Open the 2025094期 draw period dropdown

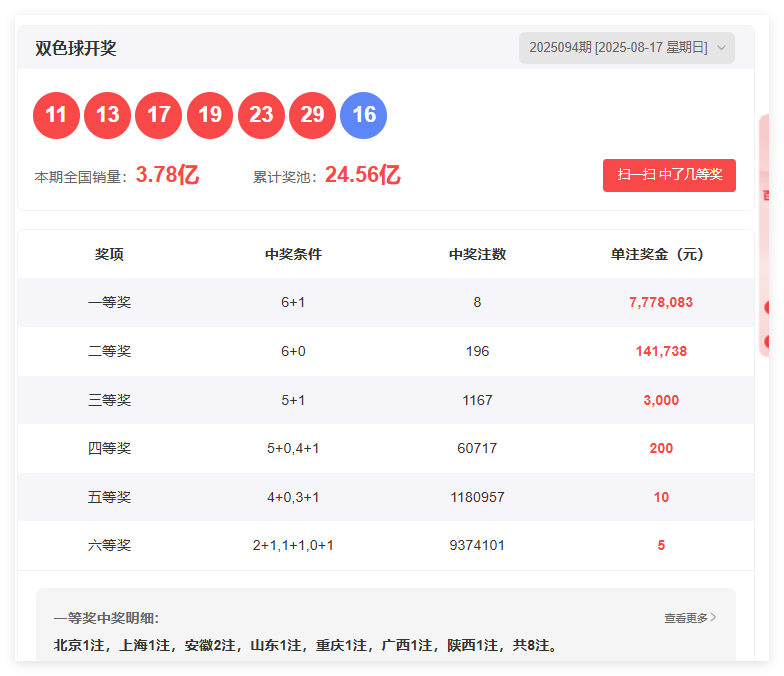click(x=626, y=48)
